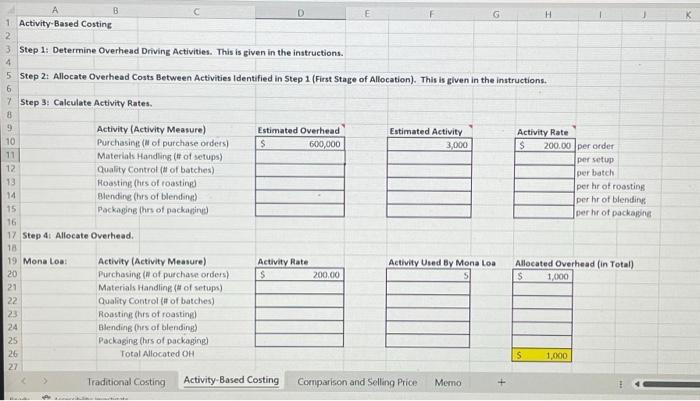Image resolution: width=700 pixels, height=401 pixels.
Task: Click Purchasing (# of purchase orders) in row 10
Action: point(163,143)
